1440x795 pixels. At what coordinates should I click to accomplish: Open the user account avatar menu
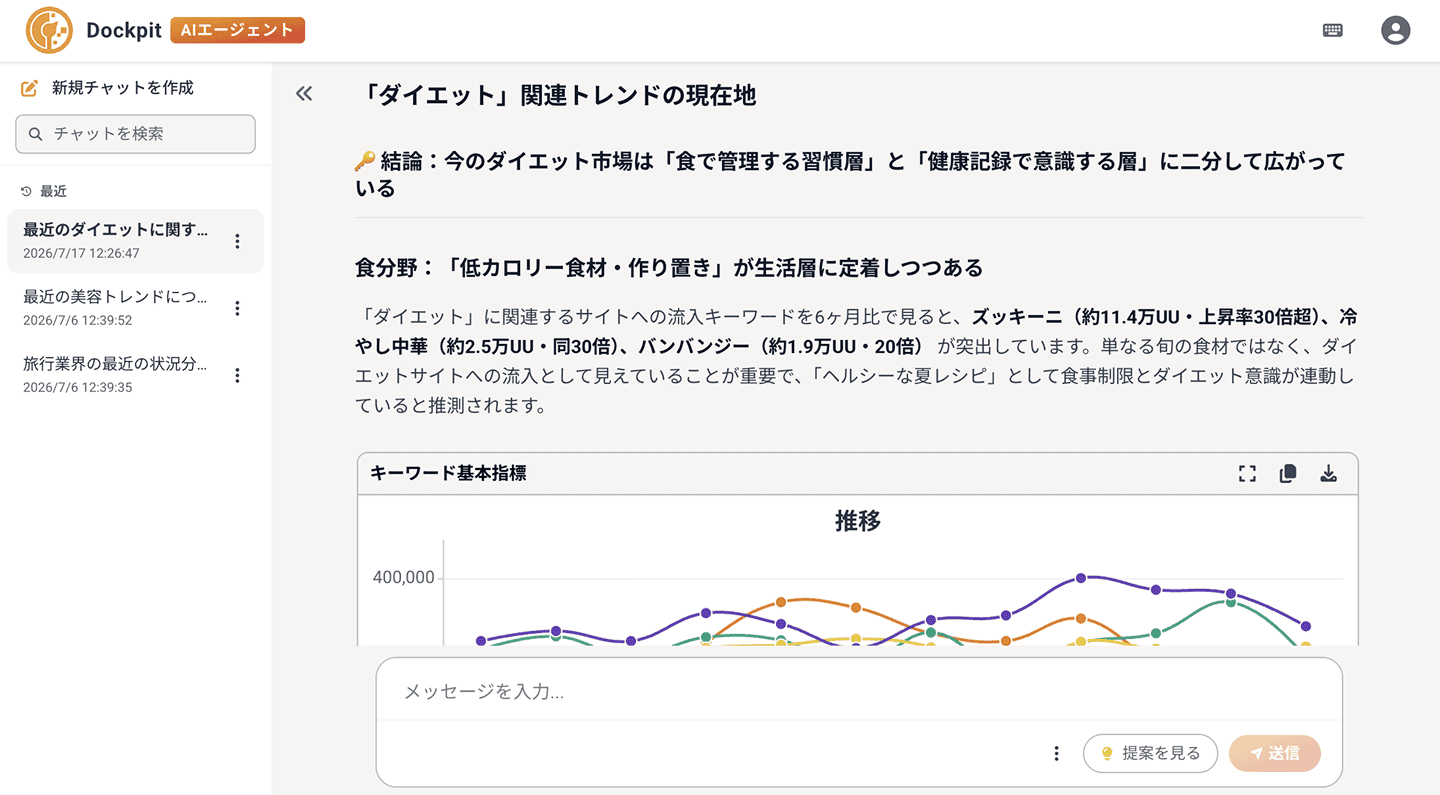tap(1395, 30)
